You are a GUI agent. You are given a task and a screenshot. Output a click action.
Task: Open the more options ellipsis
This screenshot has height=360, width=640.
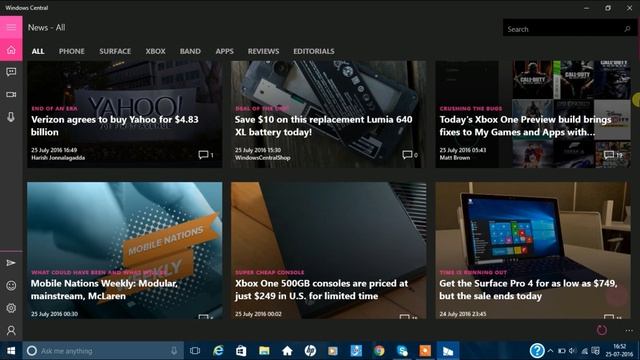(x=629, y=330)
